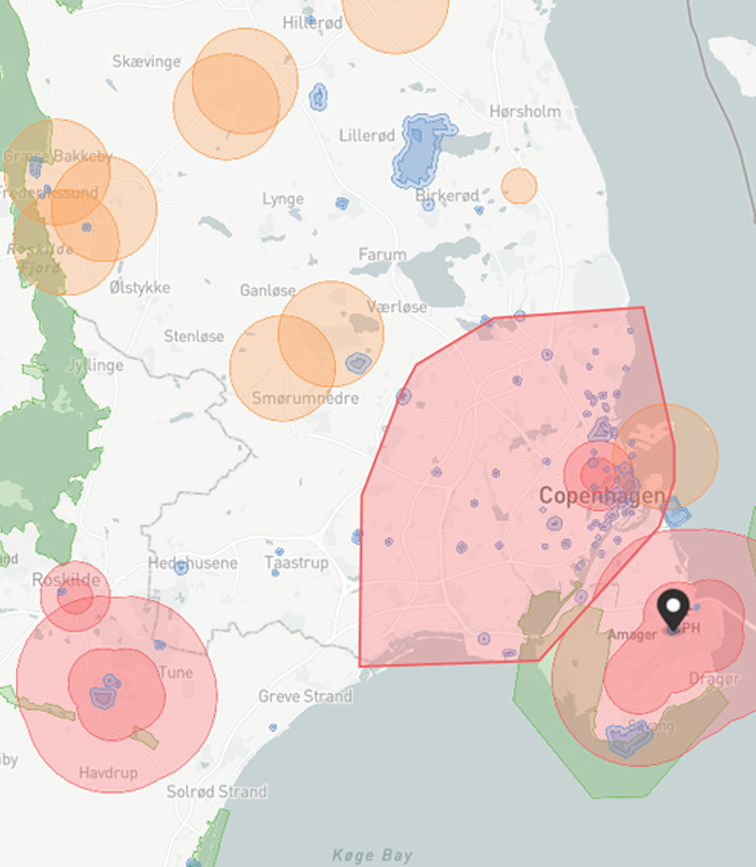Image resolution: width=756 pixels, height=867 pixels.
Task: Select the Dragør label near the airport
Action: coord(715,679)
